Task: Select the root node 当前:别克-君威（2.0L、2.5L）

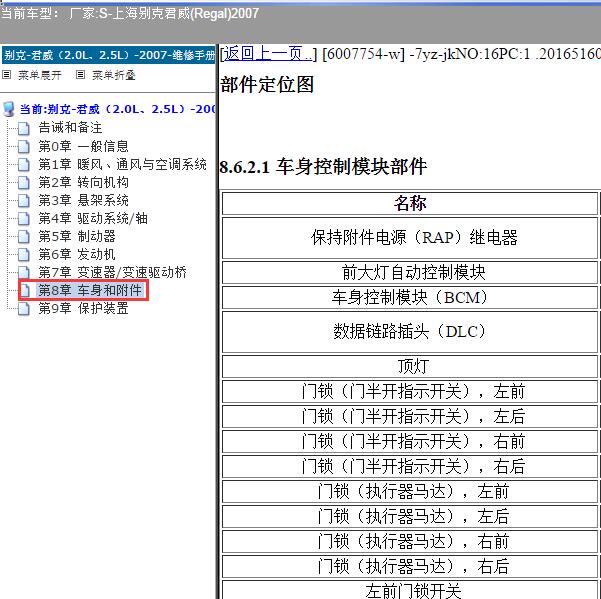Action: coord(117,109)
